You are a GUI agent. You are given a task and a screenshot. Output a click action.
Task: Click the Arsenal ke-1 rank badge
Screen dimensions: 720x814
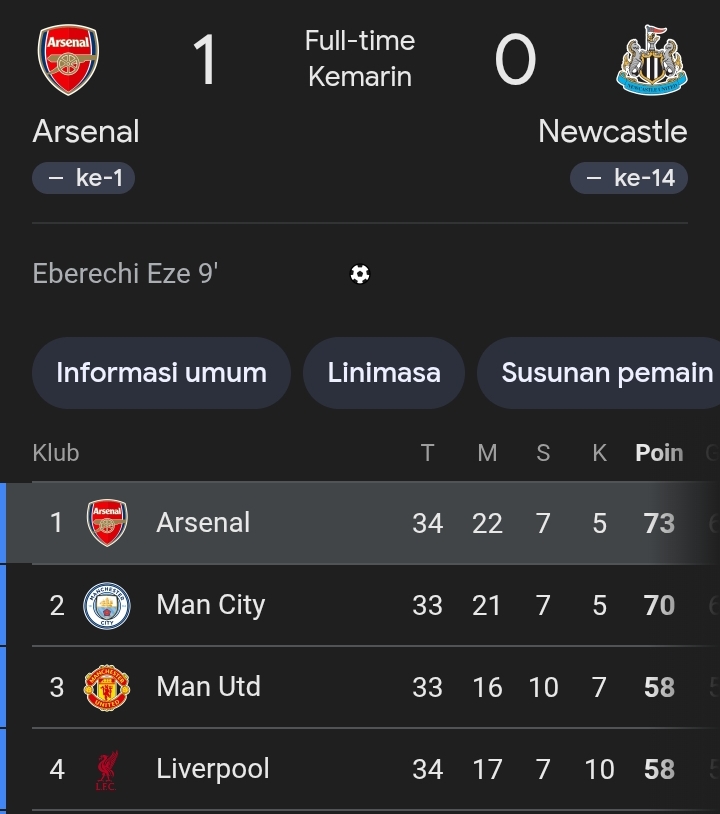[x=84, y=179]
